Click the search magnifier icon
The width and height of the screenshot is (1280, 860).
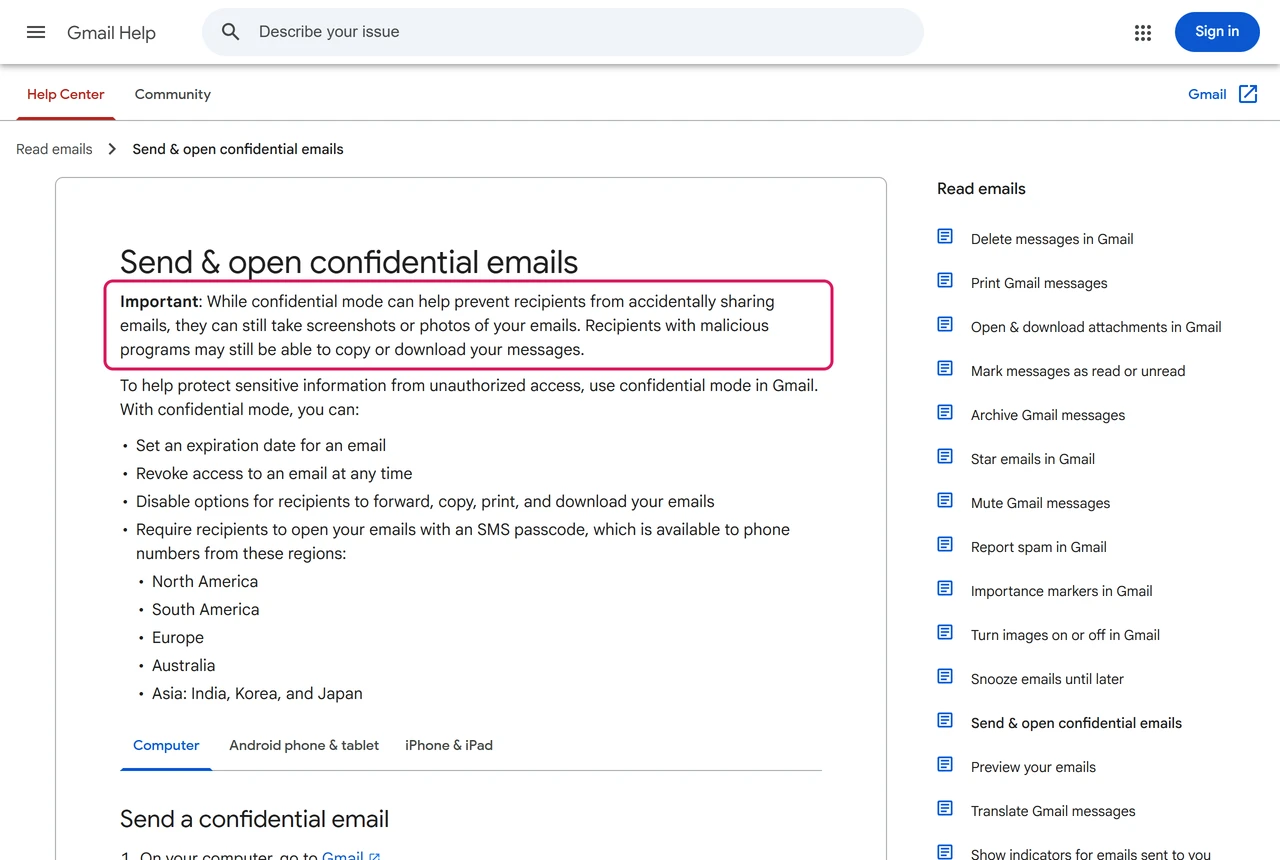[x=231, y=32]
